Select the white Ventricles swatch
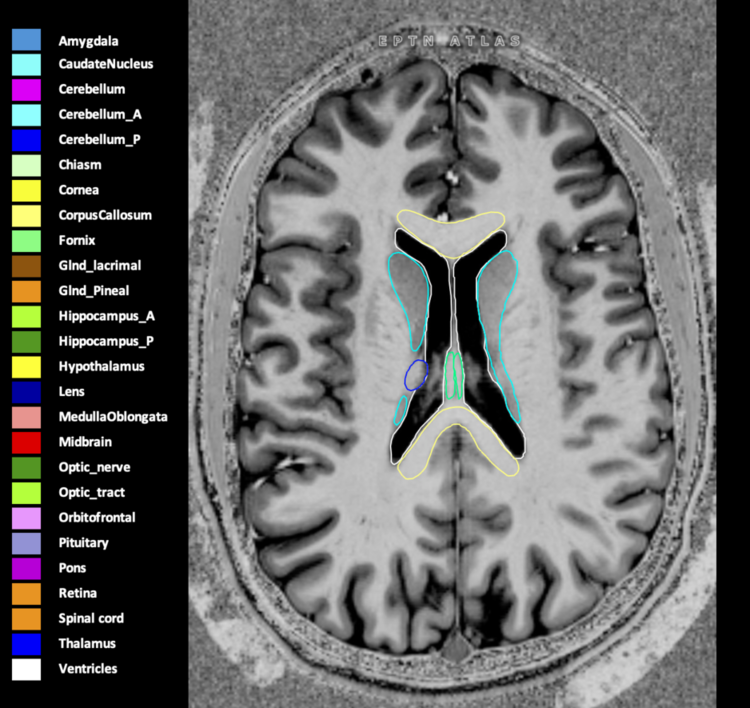This screenshot has height=708, width=750. point(26,669)
